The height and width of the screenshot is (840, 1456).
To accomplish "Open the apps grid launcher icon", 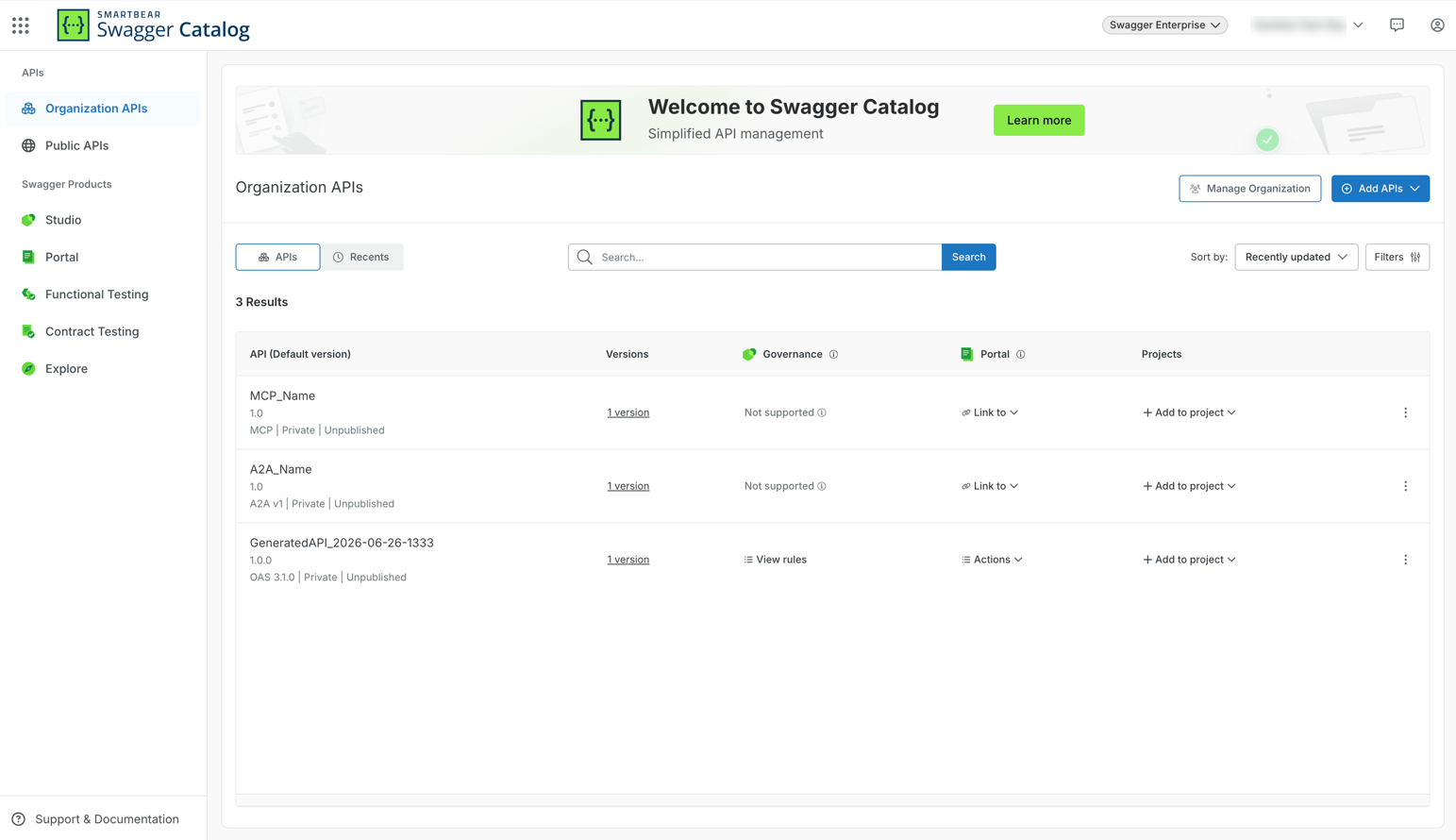I will (x=21, y=25).
